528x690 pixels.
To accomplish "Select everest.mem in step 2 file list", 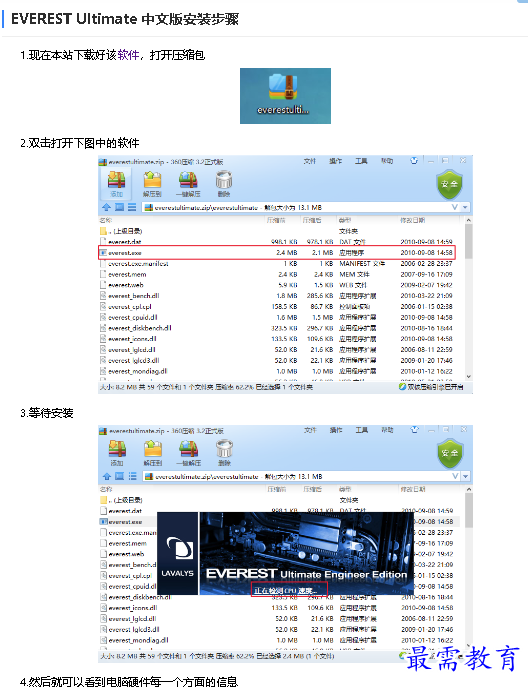I will click(x=281, y=274).
